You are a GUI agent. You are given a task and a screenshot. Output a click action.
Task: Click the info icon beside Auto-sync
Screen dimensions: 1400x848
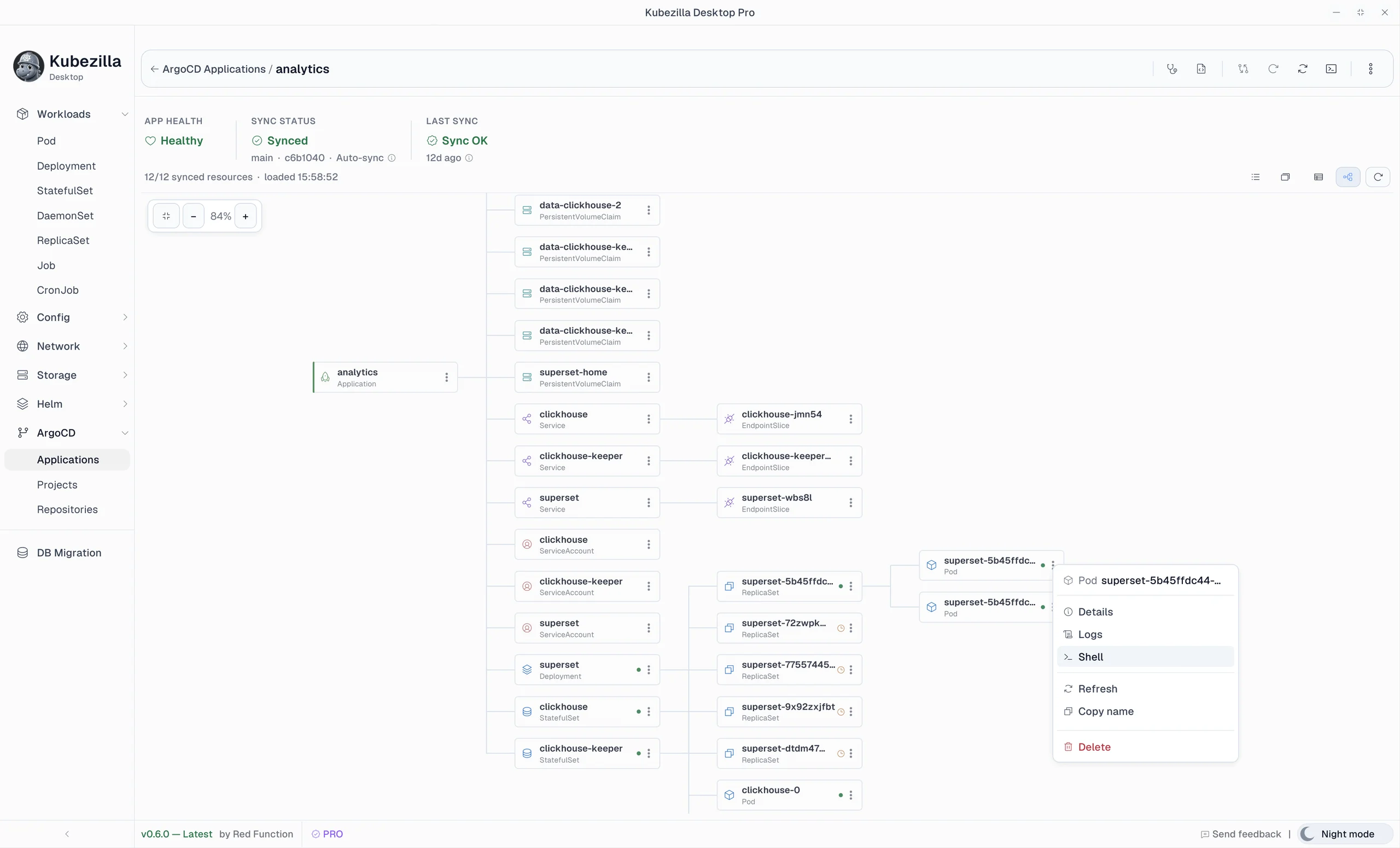point(392,158)
